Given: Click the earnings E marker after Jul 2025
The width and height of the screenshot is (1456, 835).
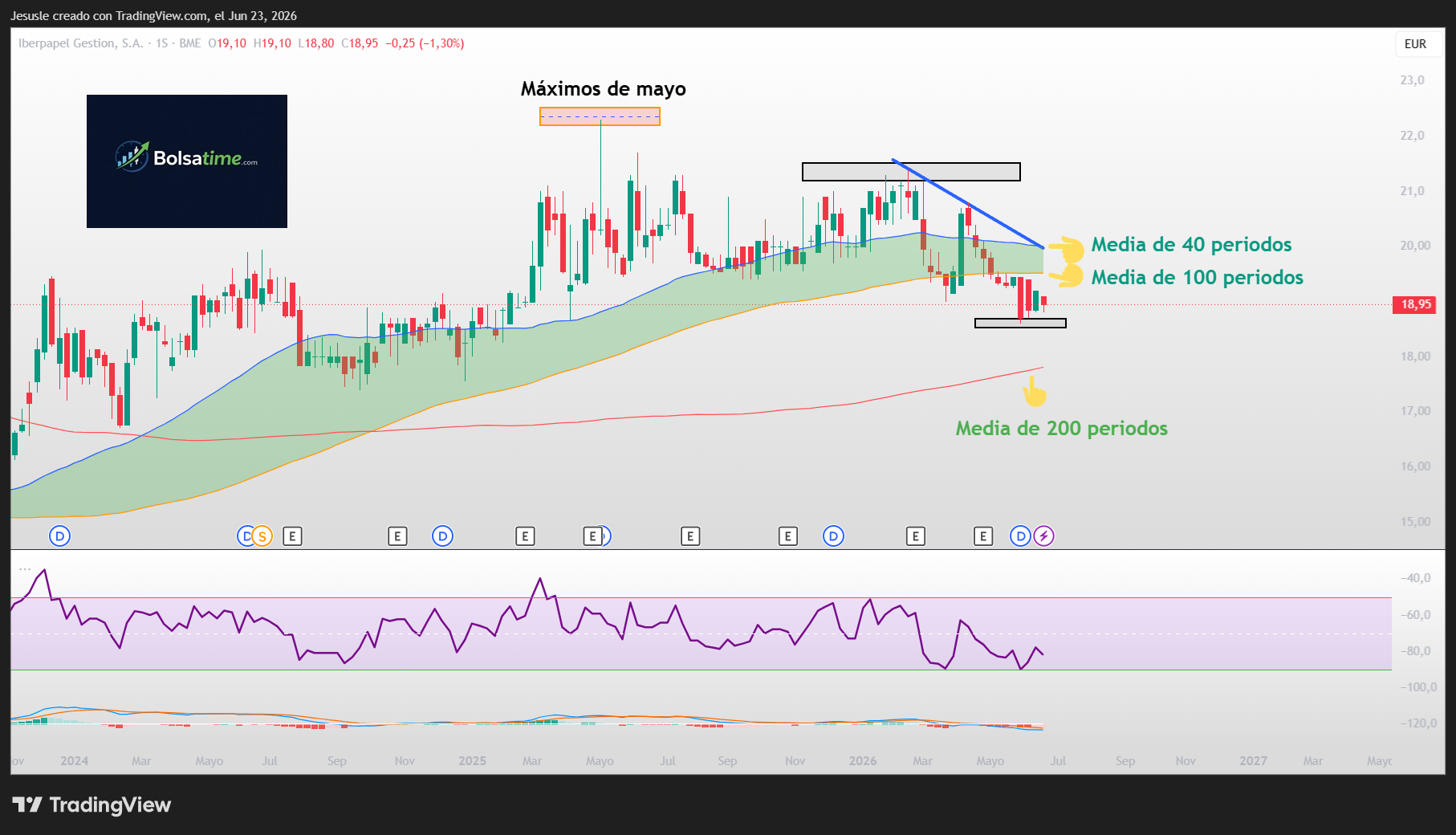Looking at the screenshot, I should click(690, 536).
